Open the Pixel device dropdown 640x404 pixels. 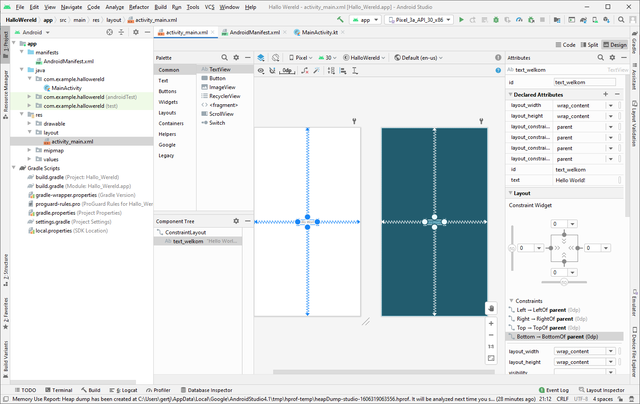point(300,58)
